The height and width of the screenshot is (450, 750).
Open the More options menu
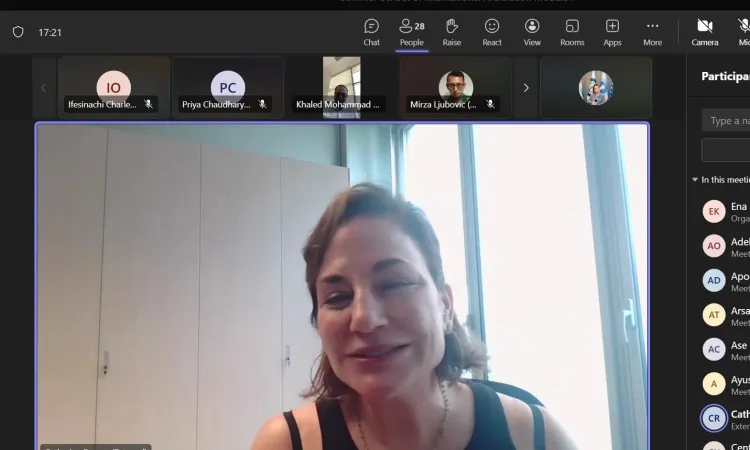tap(652, 31)
